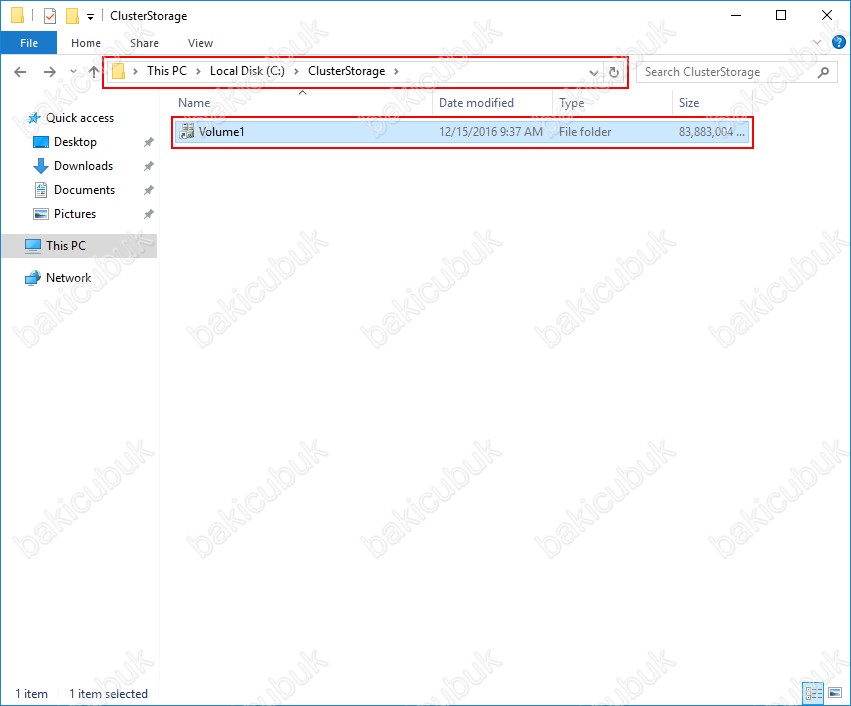Click the New folder quick access icon
The image size is (851, 706).
point(72,16)
